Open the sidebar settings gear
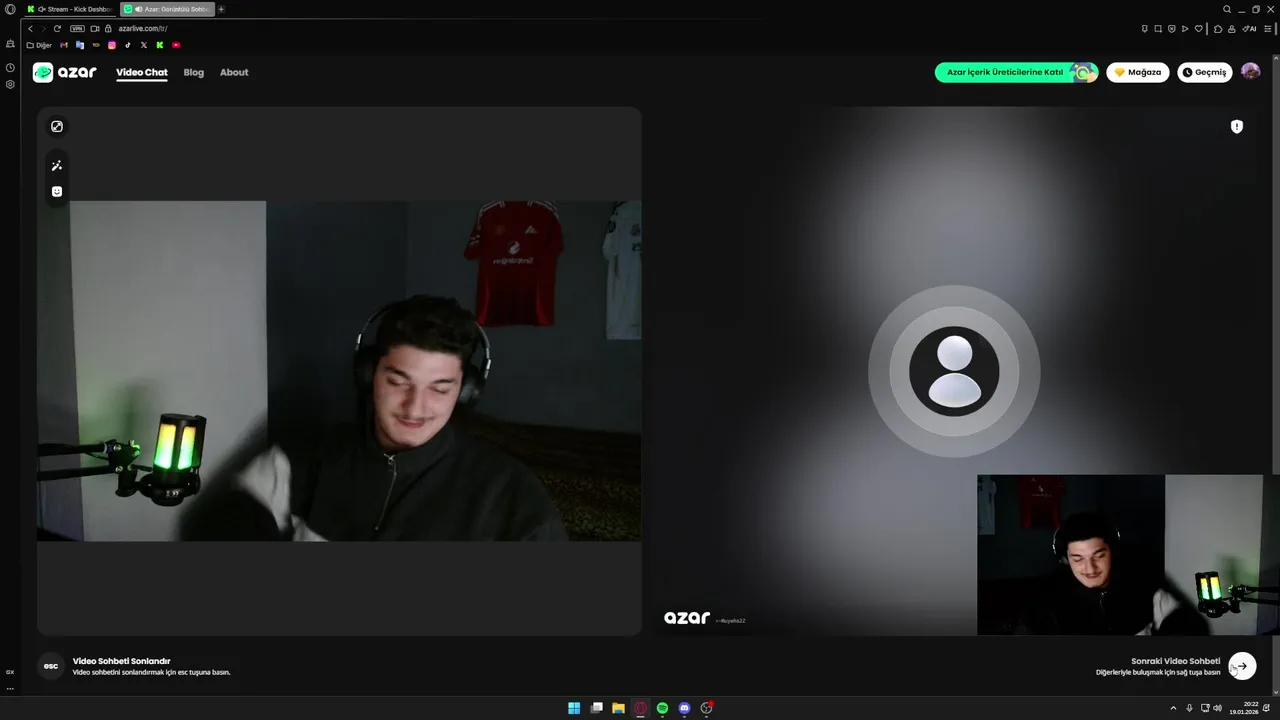This screenshot has width=1280, height=720. point(10,84)
